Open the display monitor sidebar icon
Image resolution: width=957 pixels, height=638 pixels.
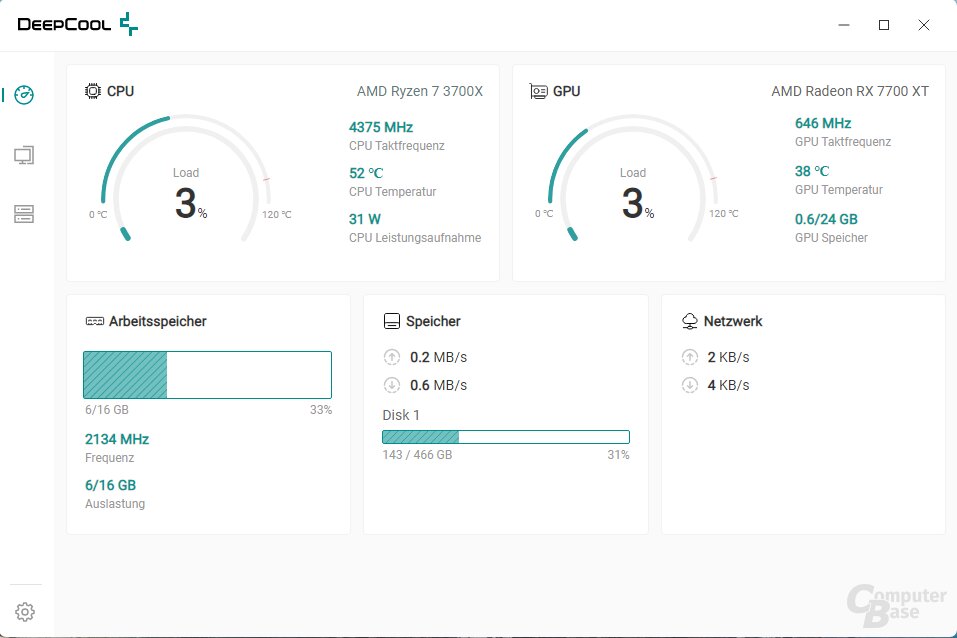(25, 155)
